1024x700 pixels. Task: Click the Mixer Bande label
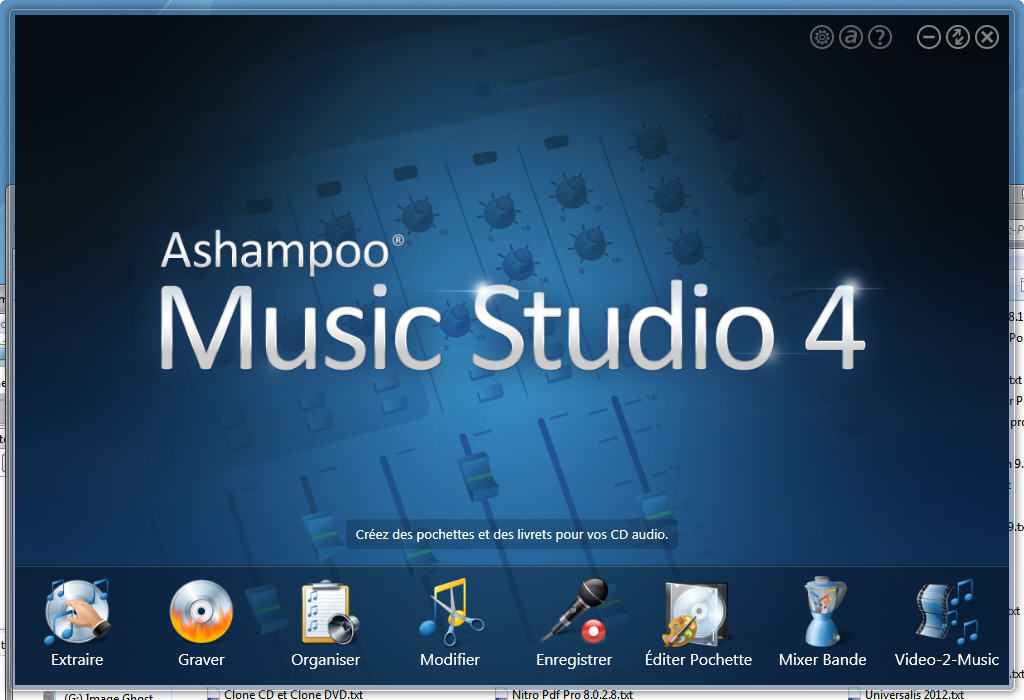point(823,660)
